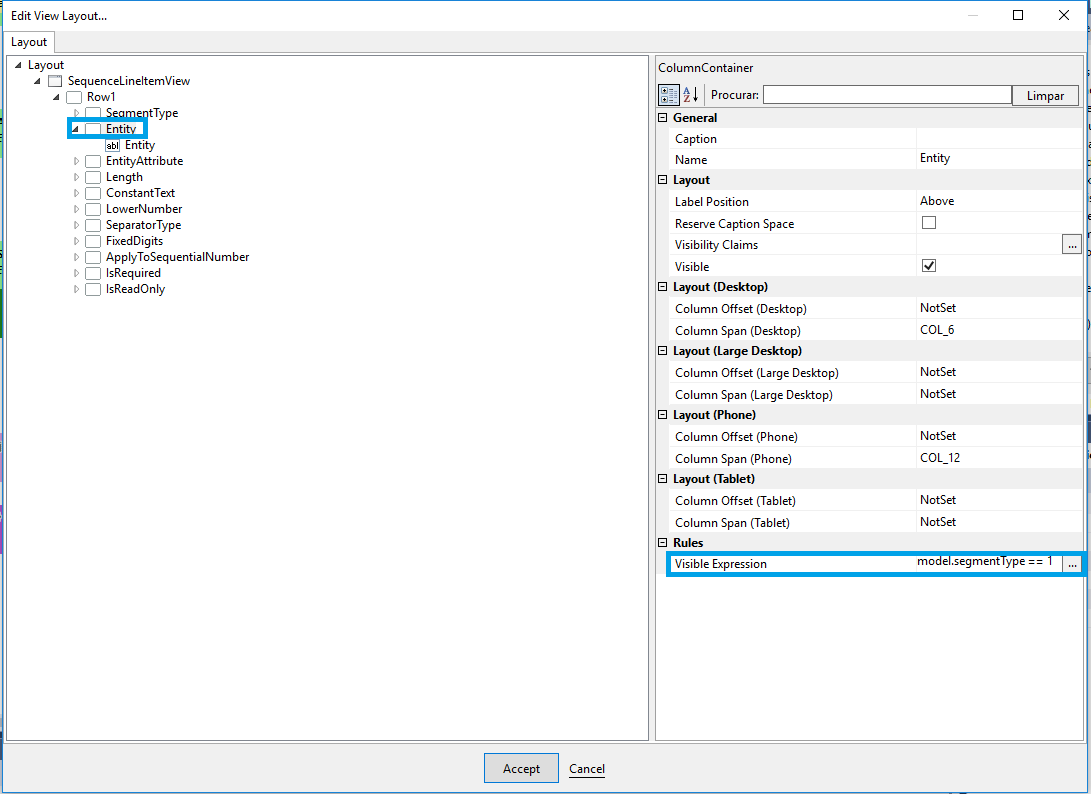This screenshot has width=1091, height=794.
Task: Expand the ConstantText node
Action: 76,193
